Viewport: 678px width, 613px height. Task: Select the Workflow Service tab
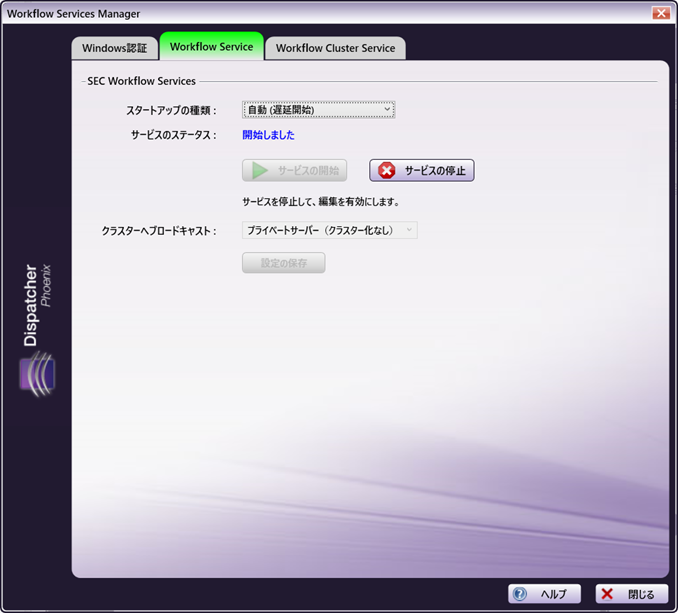click(211, 46)
